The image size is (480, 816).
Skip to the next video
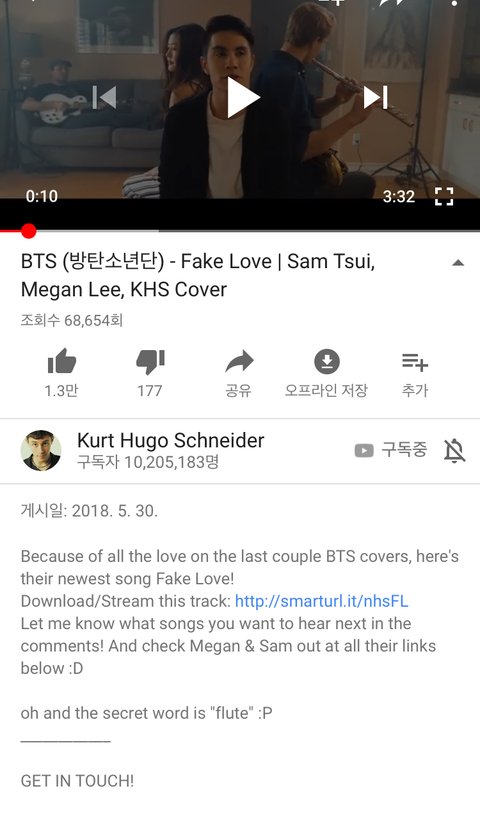coord(376,97)
